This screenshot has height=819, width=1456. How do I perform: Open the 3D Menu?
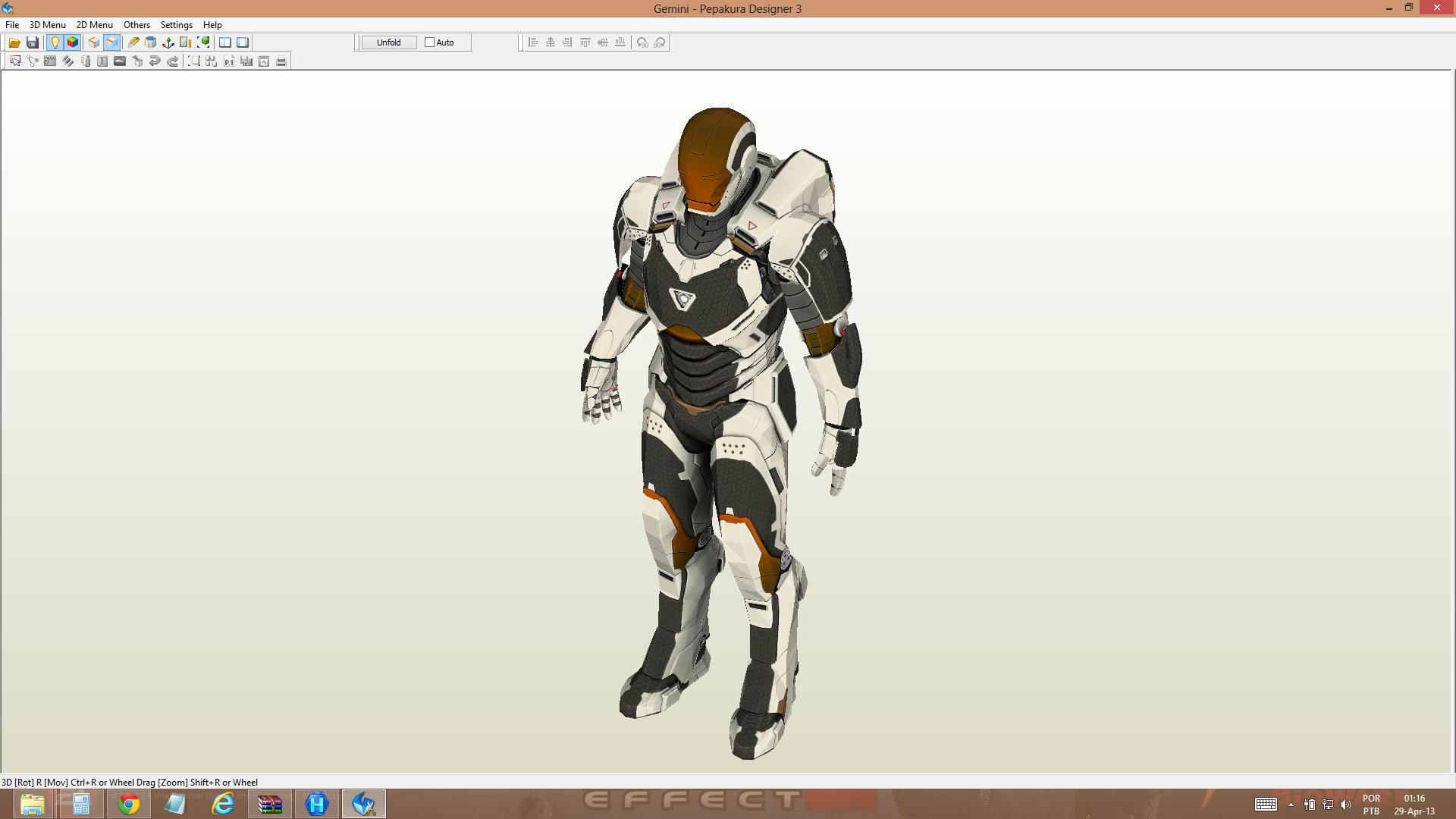pyautogui.click(x=48, y=25)
